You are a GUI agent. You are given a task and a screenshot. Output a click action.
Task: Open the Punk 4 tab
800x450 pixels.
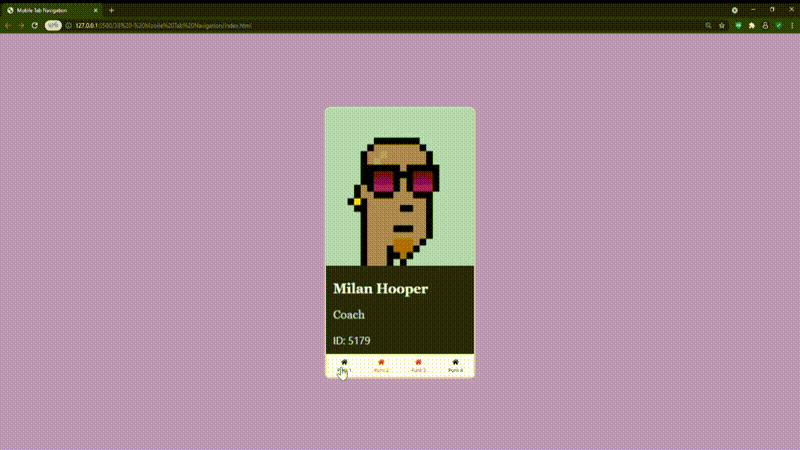[456, 366]
